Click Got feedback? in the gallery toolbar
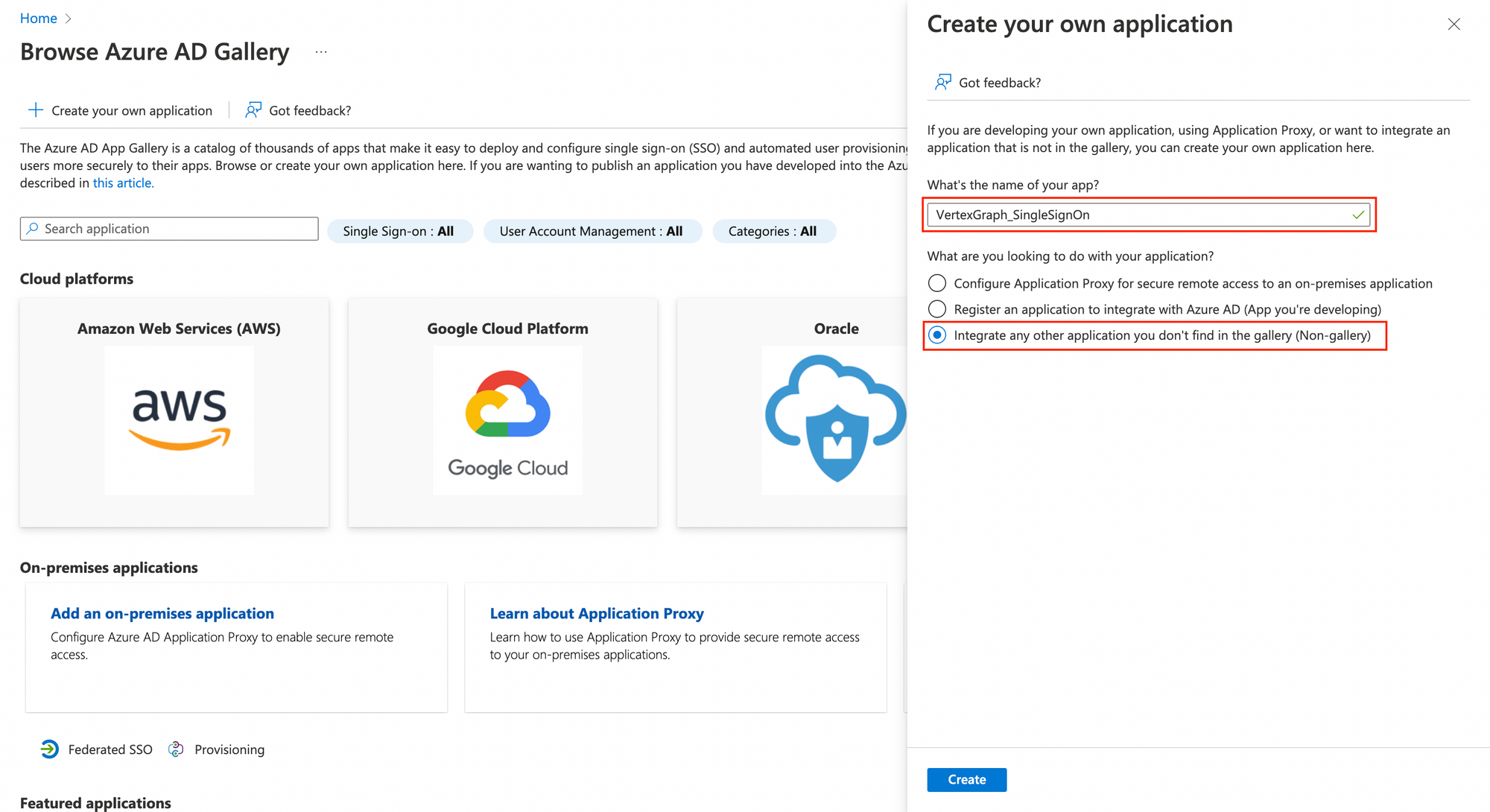This screenshot has width=1490, height=812. 310,110
